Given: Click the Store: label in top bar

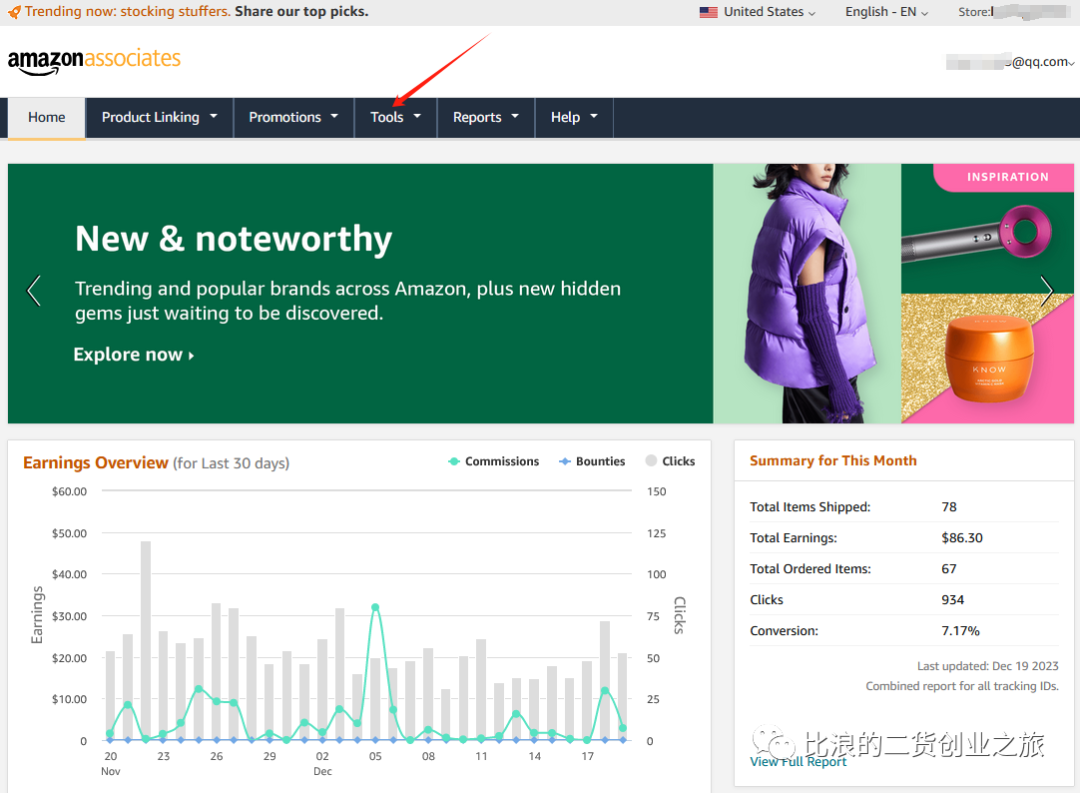Looking at the screenshot, I should tap(975, 12).
